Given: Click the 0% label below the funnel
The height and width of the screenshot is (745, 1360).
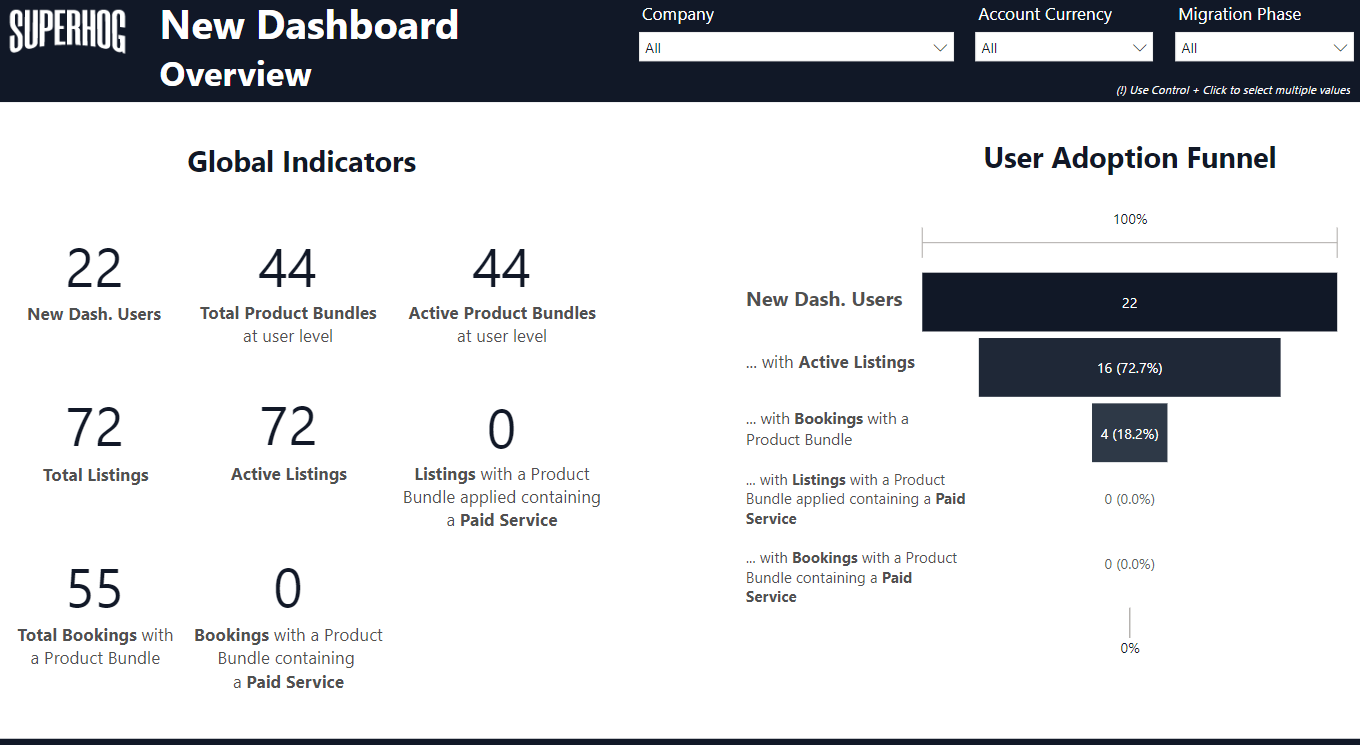Looking at the screenshot, I should coord(1129,648).
